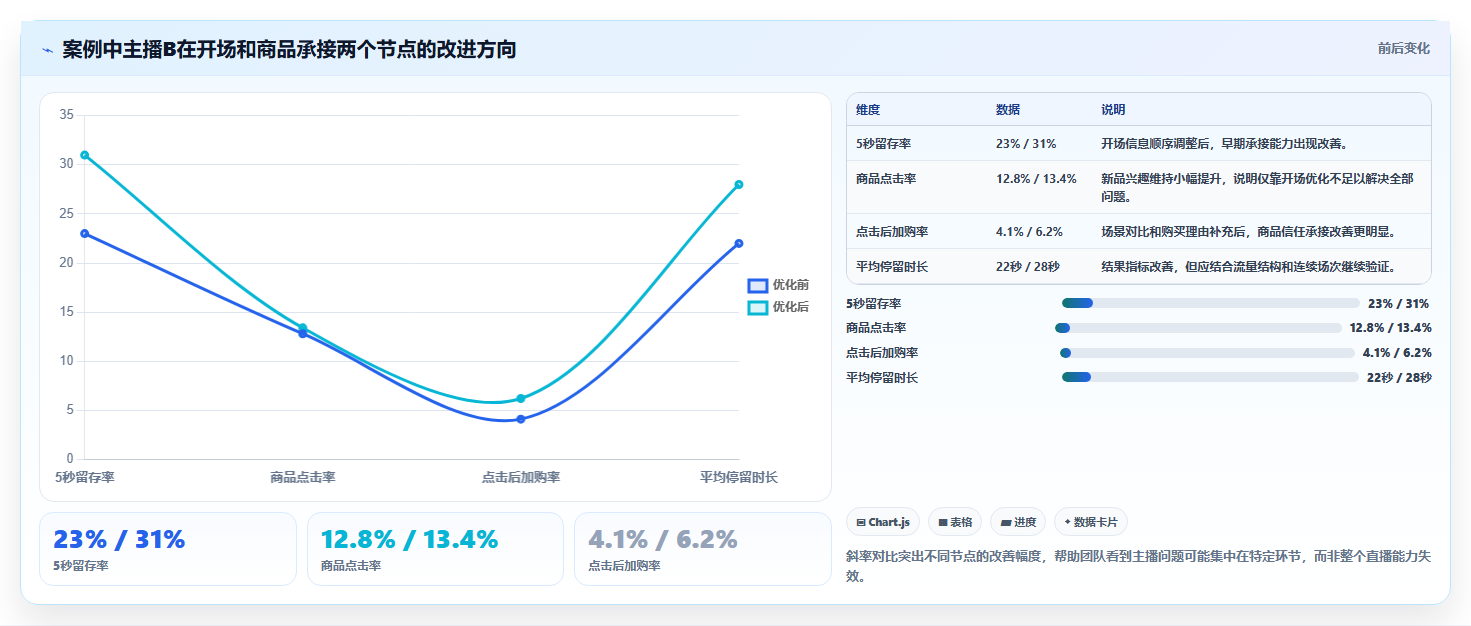Click the description starting 结果指标改善
This screenshot has height=626, width=1471.
click(x=1248, y=267)
